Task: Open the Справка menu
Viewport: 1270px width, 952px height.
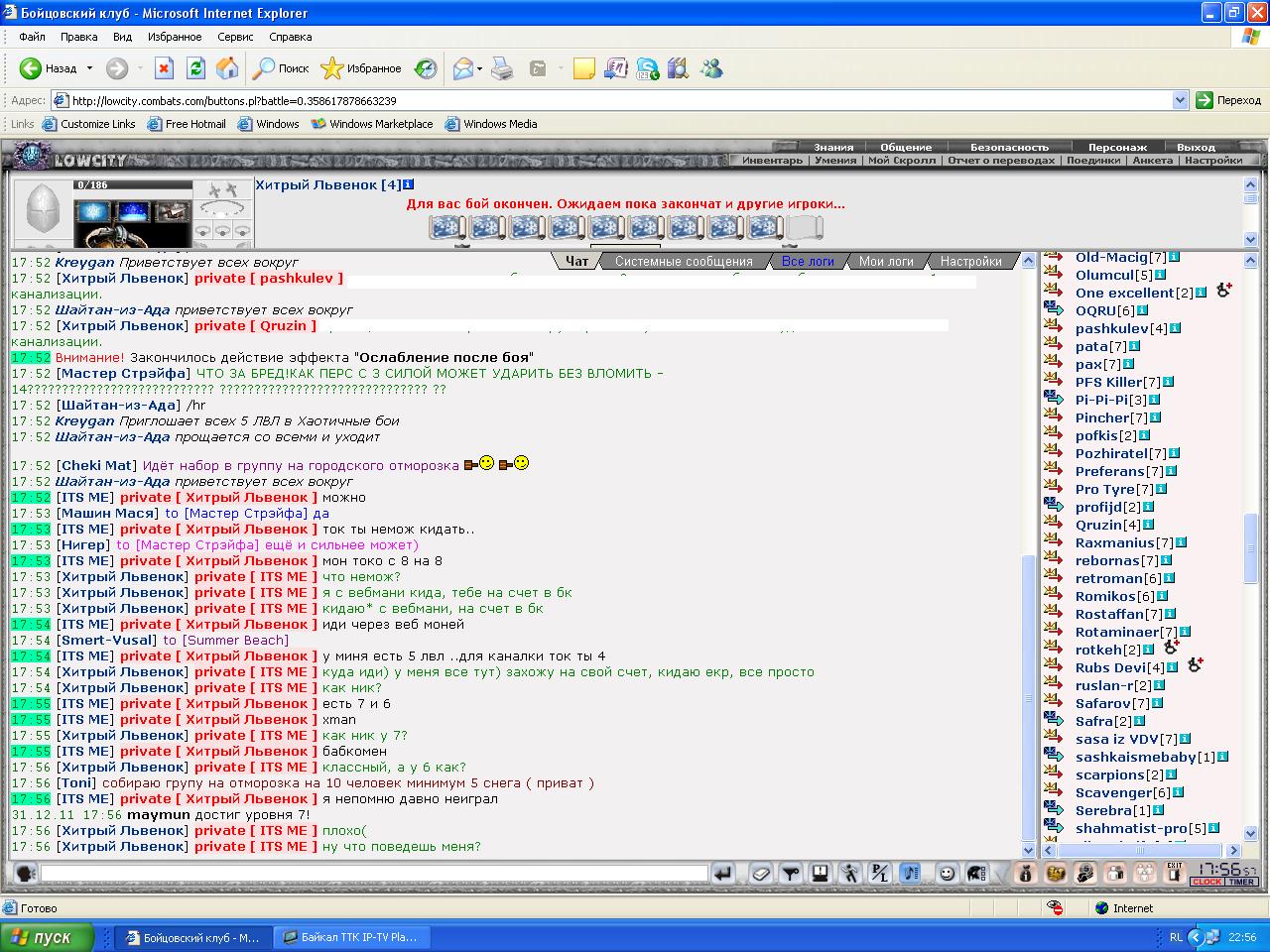Action: (291, 37)
